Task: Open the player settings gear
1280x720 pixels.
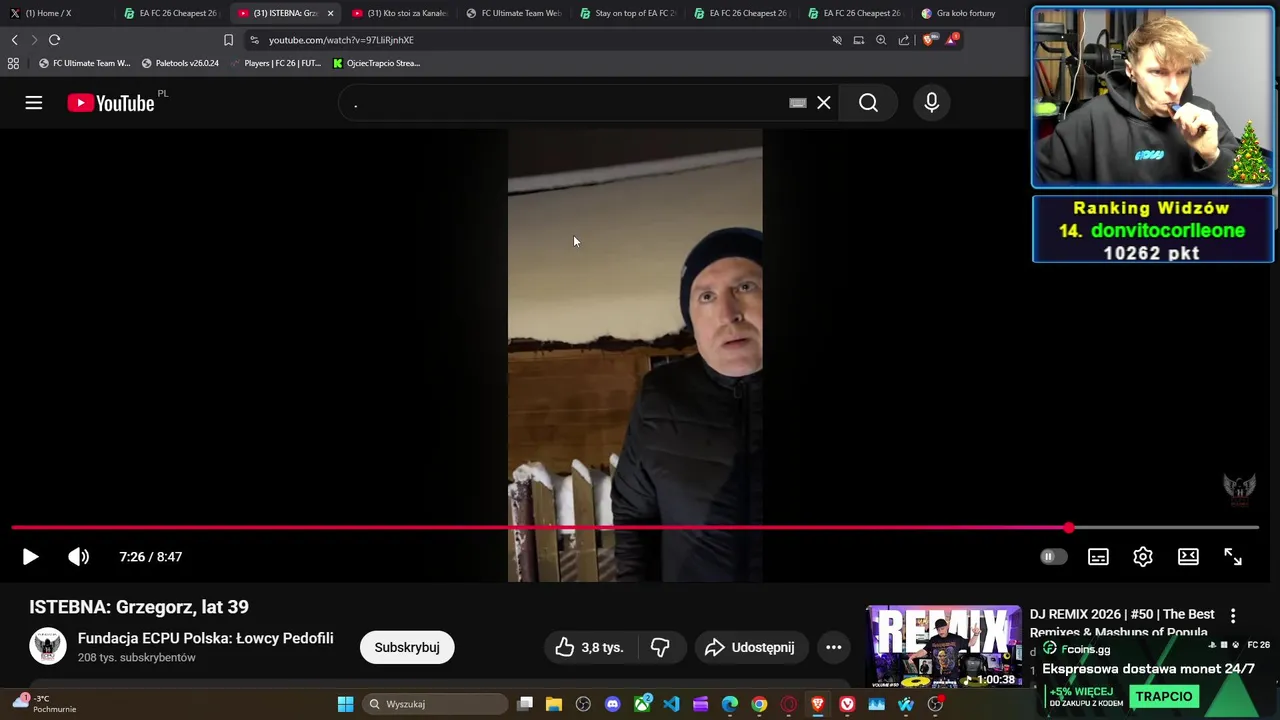Action: click(x=1143, y=557)
